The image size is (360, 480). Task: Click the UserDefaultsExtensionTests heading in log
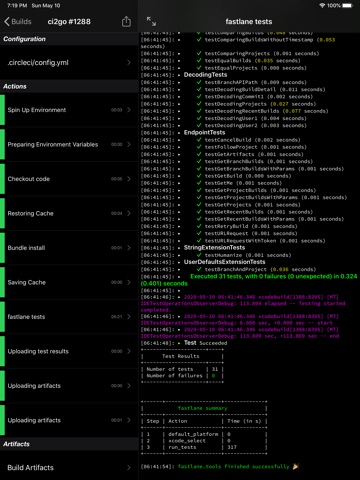[x=224, y=262]
